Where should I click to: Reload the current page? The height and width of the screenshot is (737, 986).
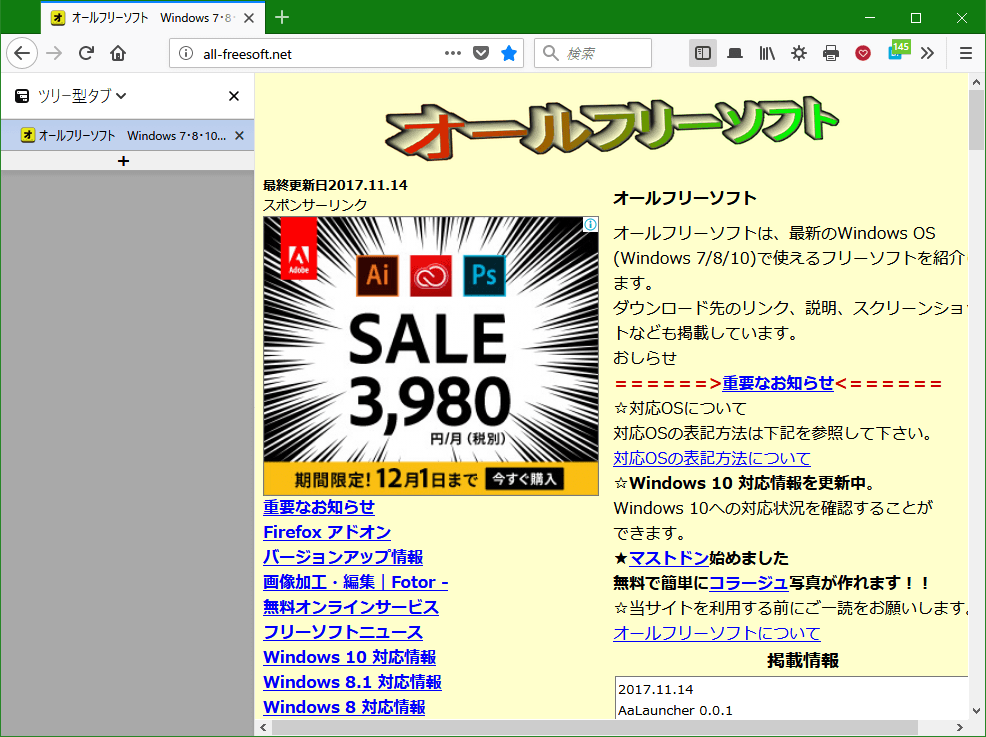coord(88,53)
